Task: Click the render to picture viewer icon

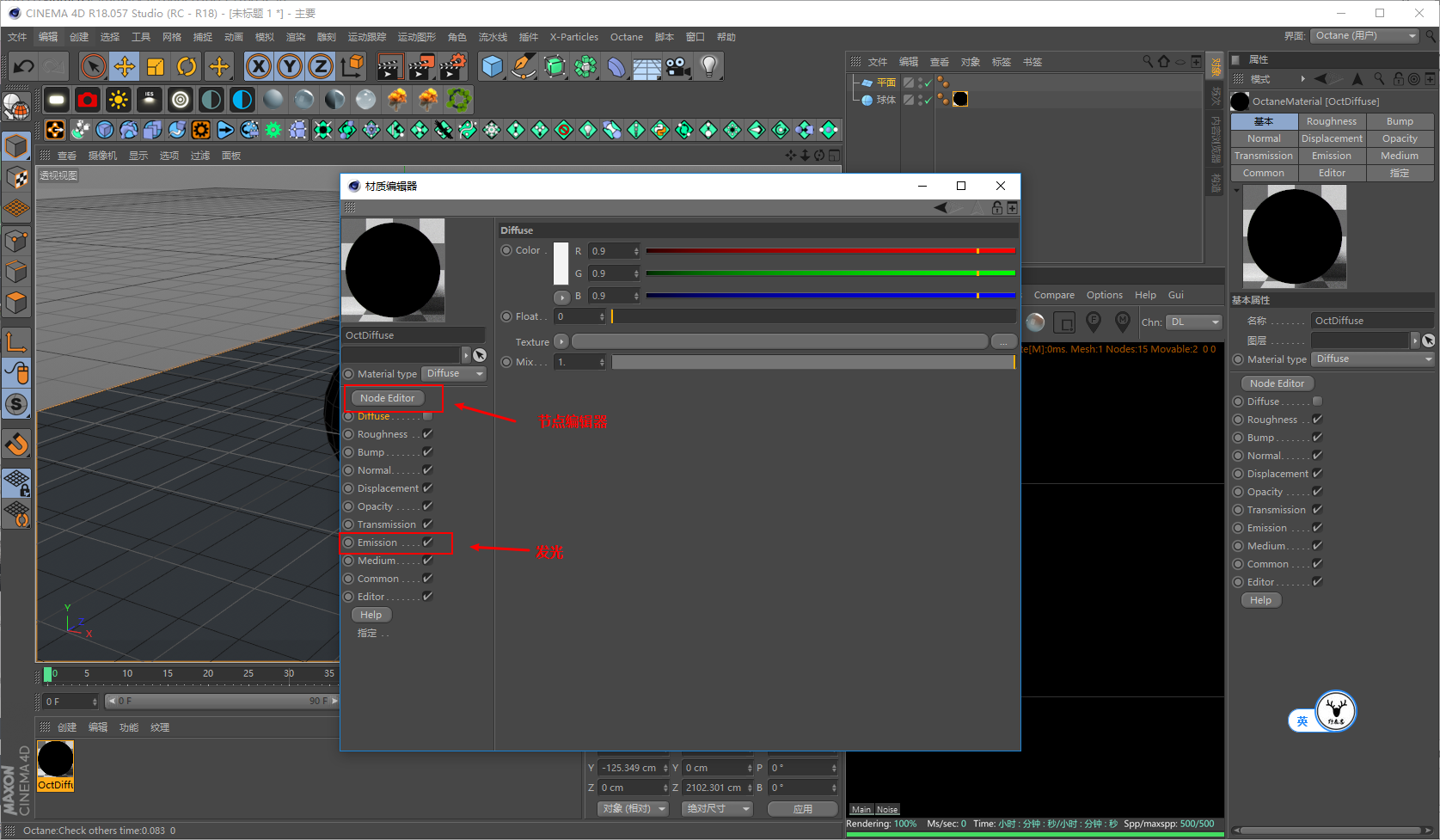Action: point(420,66)
